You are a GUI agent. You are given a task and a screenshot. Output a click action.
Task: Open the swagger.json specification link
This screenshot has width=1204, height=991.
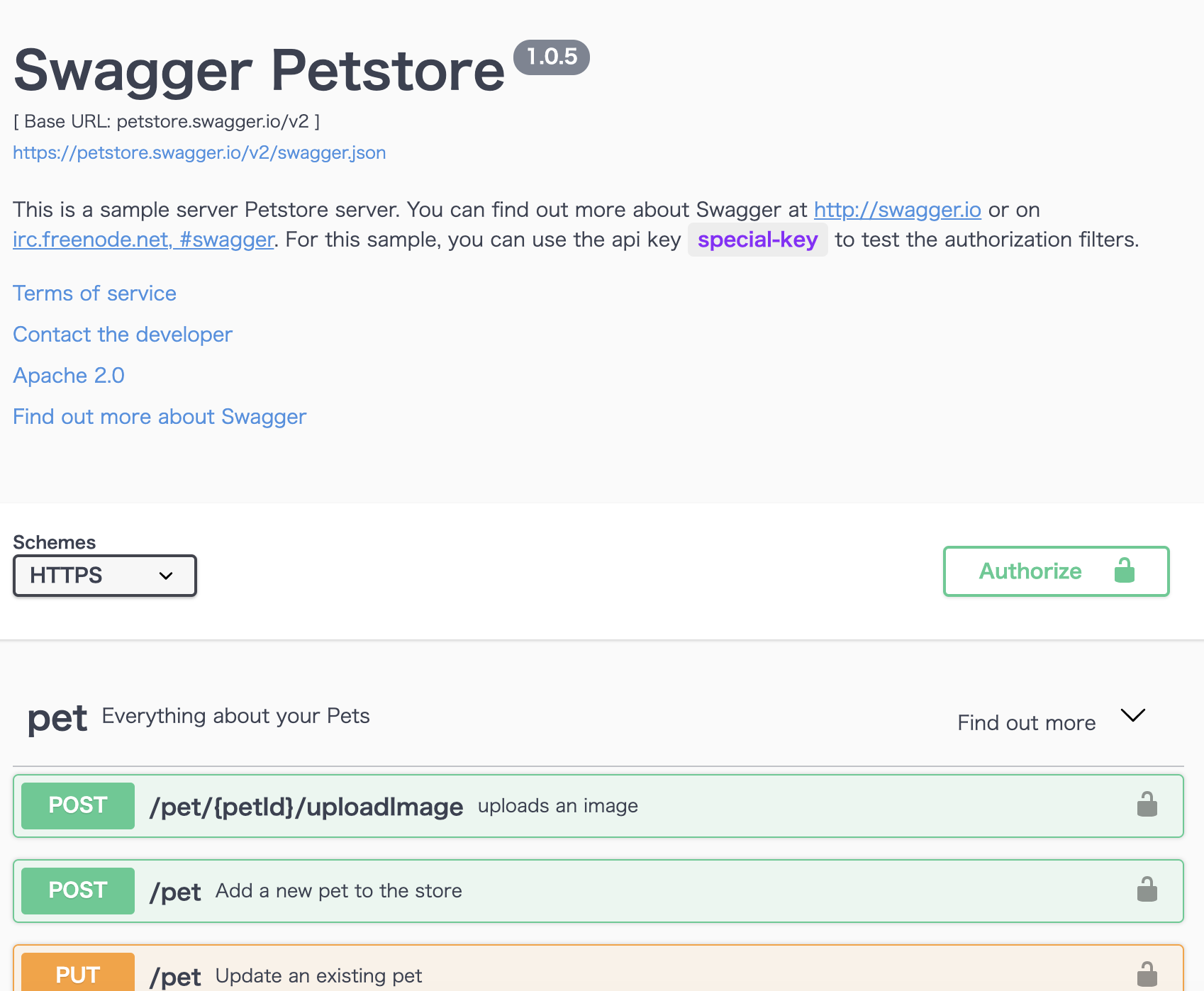(199, 153)
